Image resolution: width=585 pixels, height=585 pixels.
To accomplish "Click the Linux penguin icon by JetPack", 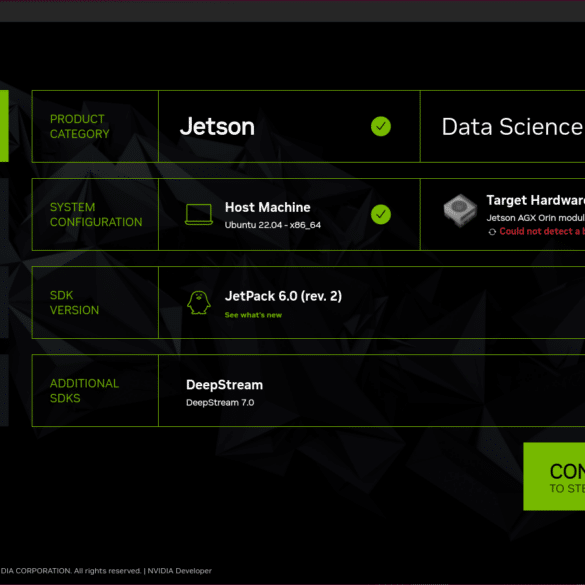I will click(x=198, y=302).
